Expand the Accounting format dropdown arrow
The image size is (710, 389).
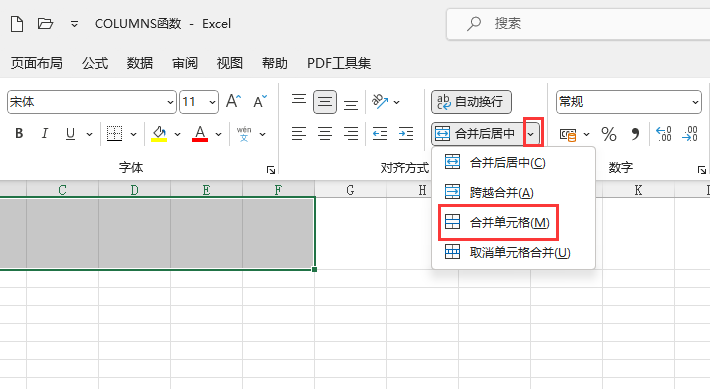point(587,134)
